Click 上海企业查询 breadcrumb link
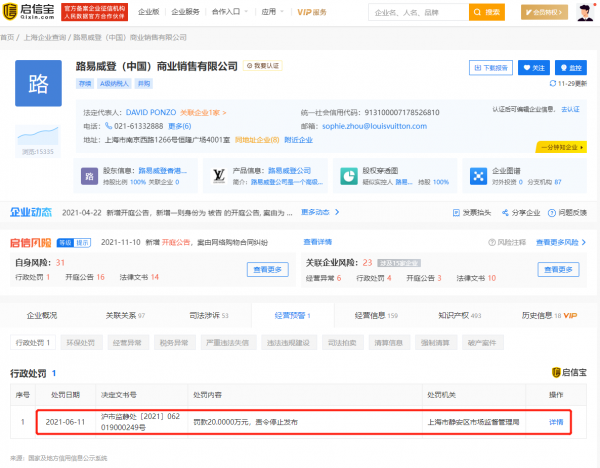Image resolution: width=600 pixels, height=468 pixels. click(x=45, y=38)
